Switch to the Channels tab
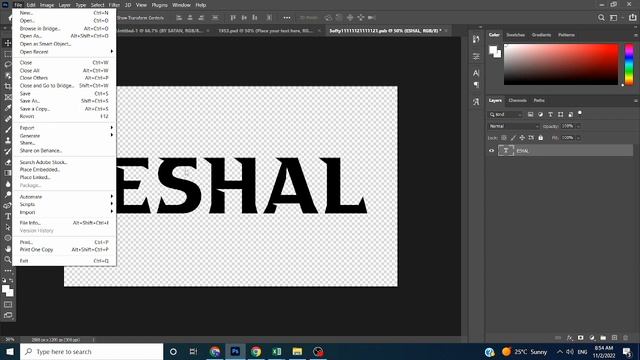Screen dimensions: 640x360 pos(517,100)
